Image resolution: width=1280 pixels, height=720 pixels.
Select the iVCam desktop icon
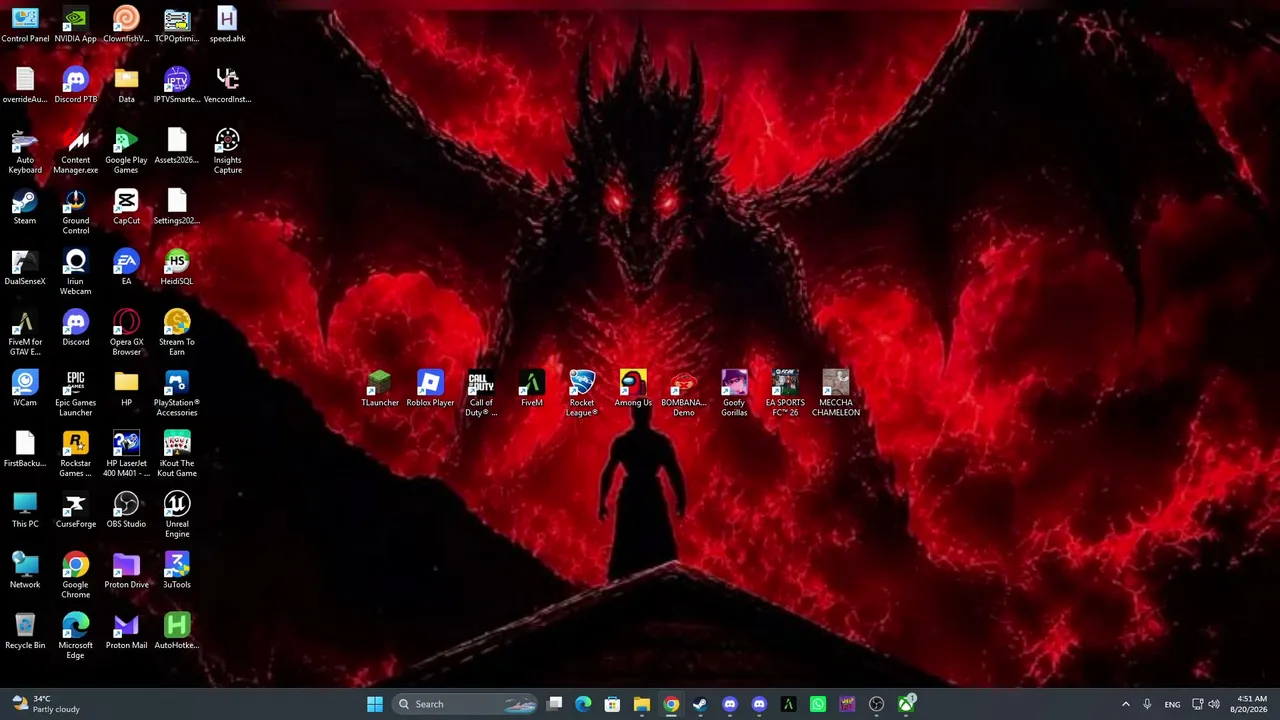pyautogui.click(x=25, y=389)
